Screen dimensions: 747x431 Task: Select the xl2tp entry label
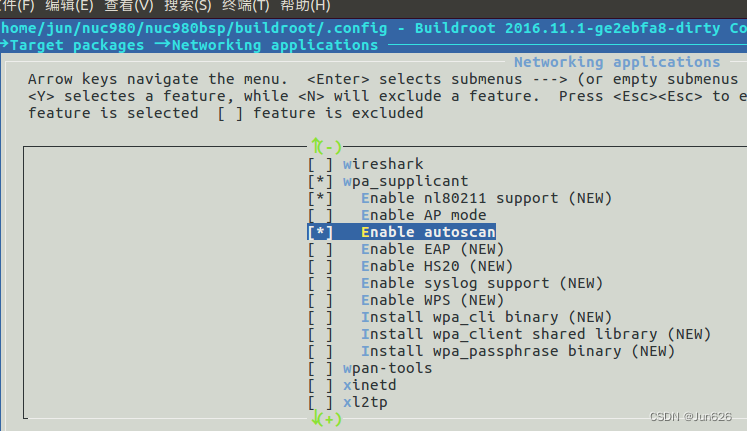click(x=365, y=402)
